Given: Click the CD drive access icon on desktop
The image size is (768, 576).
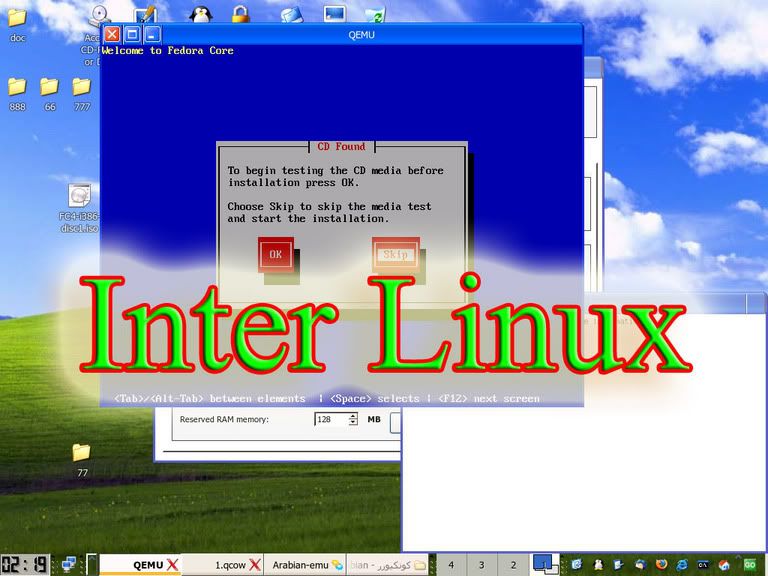Looking at the screenshot, I should tap(99, 16).
